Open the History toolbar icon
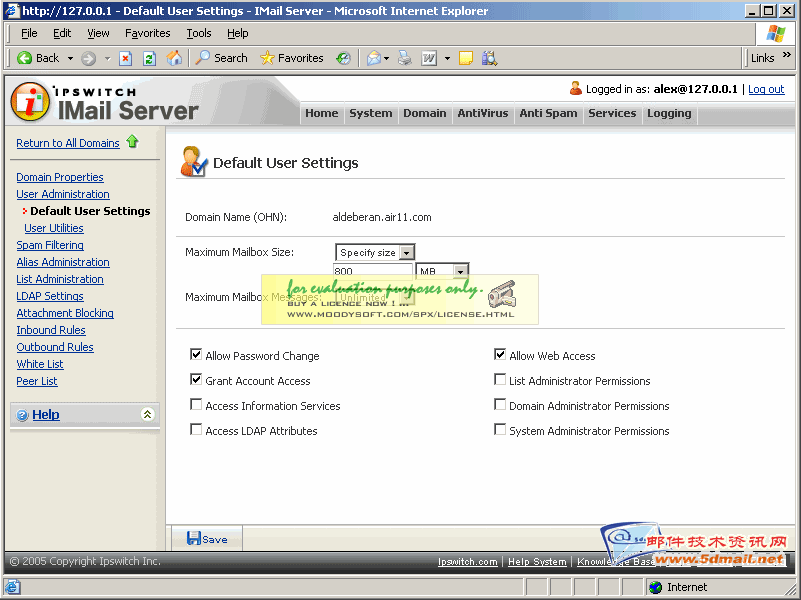This screenshot has height=600, width=801. (344, 58)
